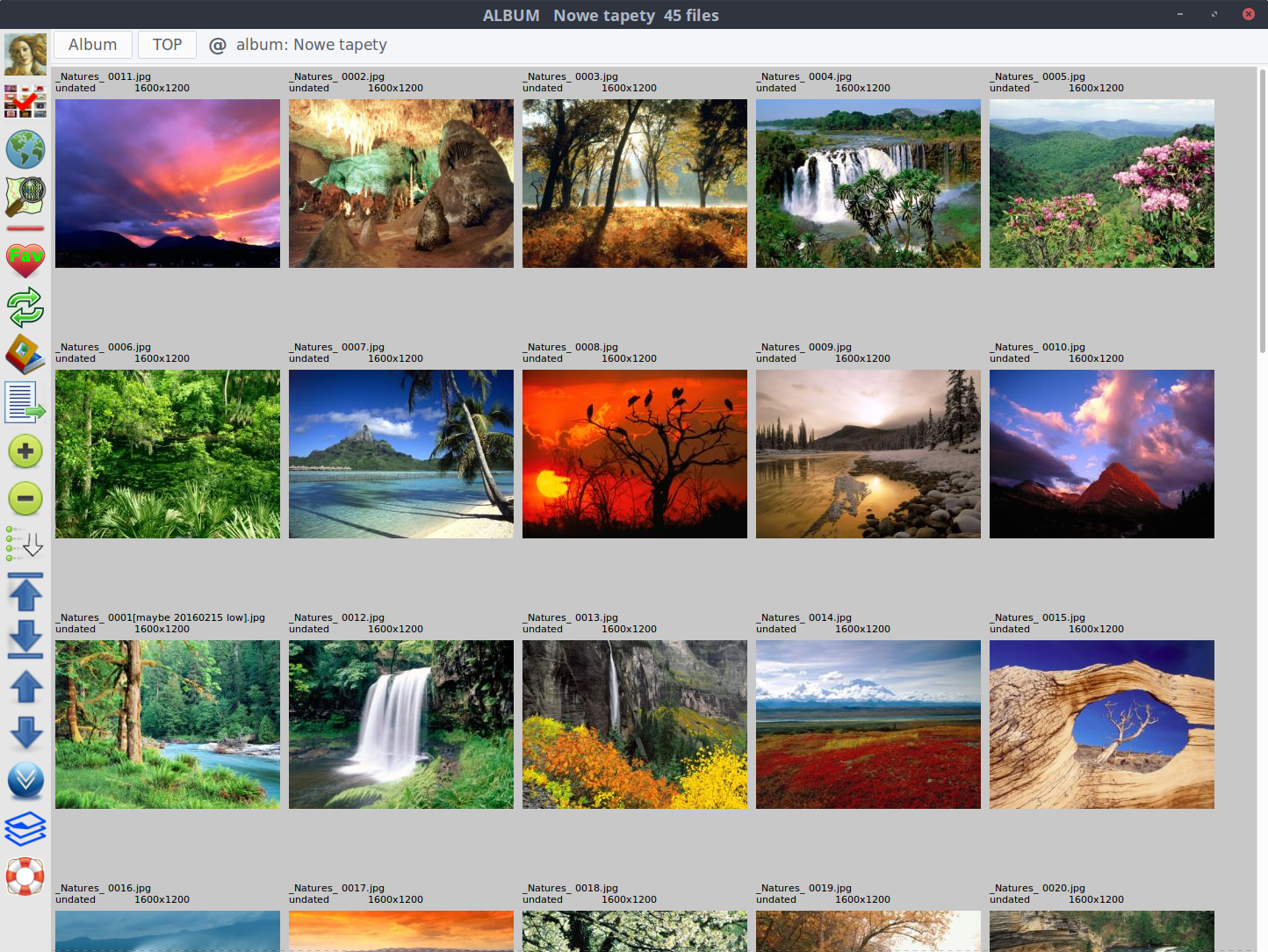Open the pink flowers thumbnail _Natures_ 0005

coord(1102,184)
